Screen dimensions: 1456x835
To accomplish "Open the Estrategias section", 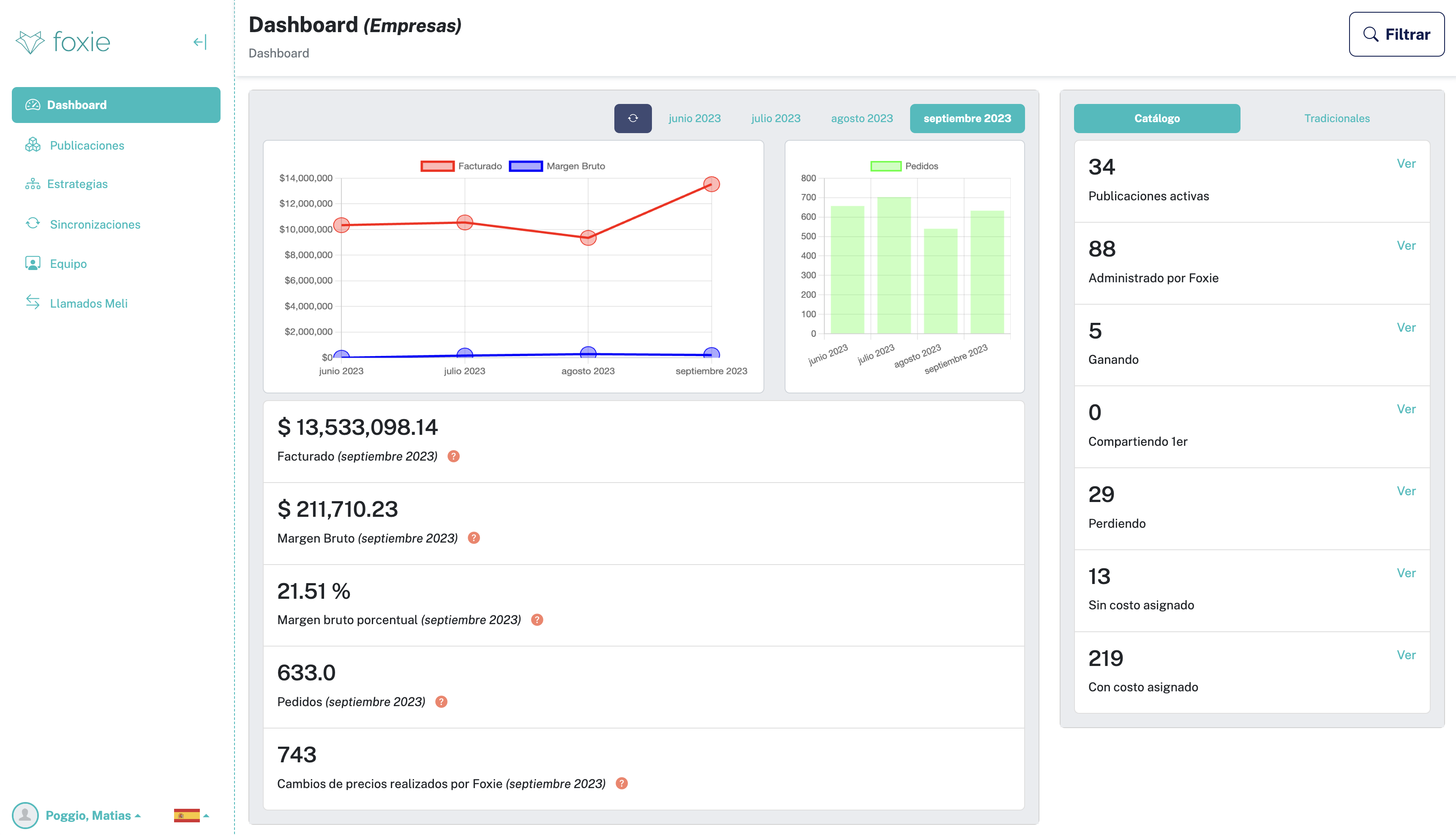I will 77,183.
